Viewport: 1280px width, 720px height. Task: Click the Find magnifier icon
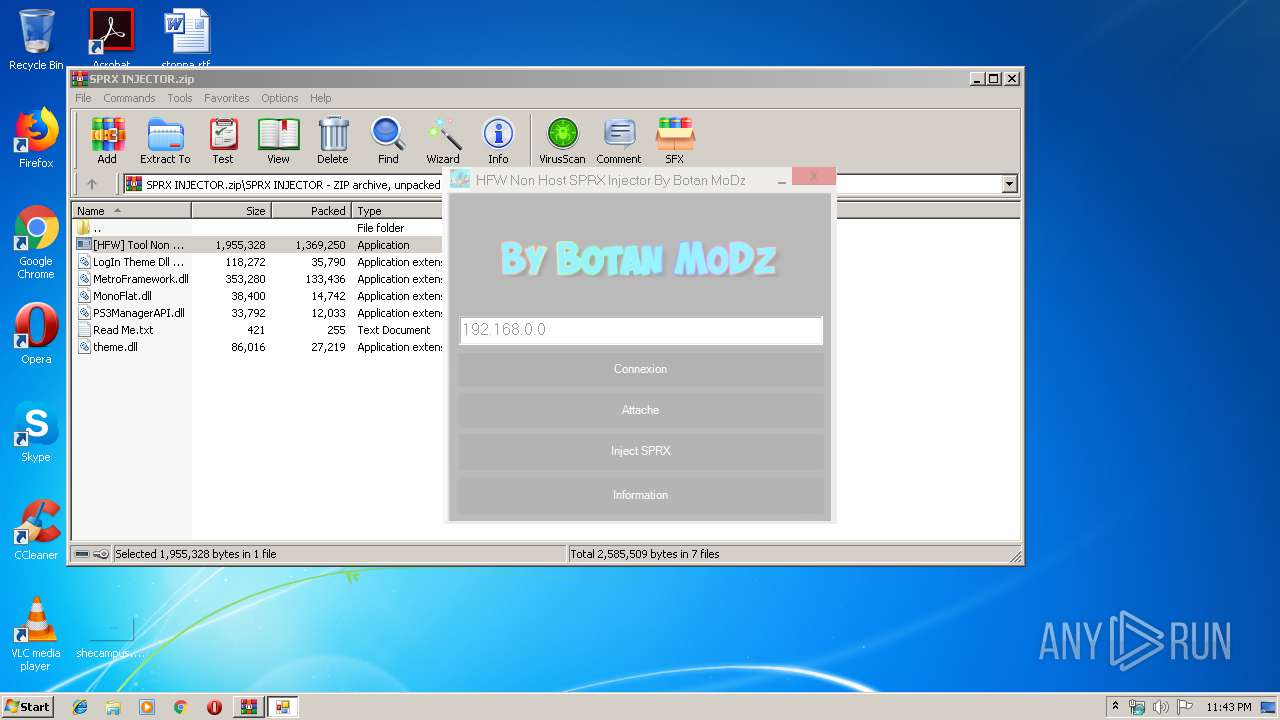[388, 140]
